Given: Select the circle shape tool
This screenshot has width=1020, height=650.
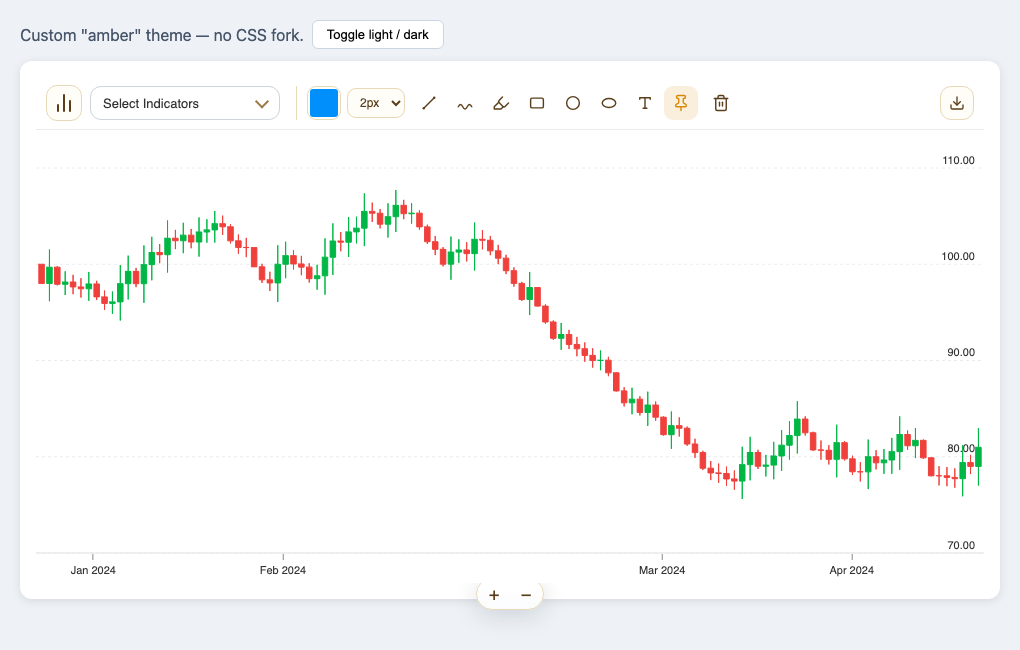Looking at the screenshot, I should pyautogui.click(x=572, y=103).
